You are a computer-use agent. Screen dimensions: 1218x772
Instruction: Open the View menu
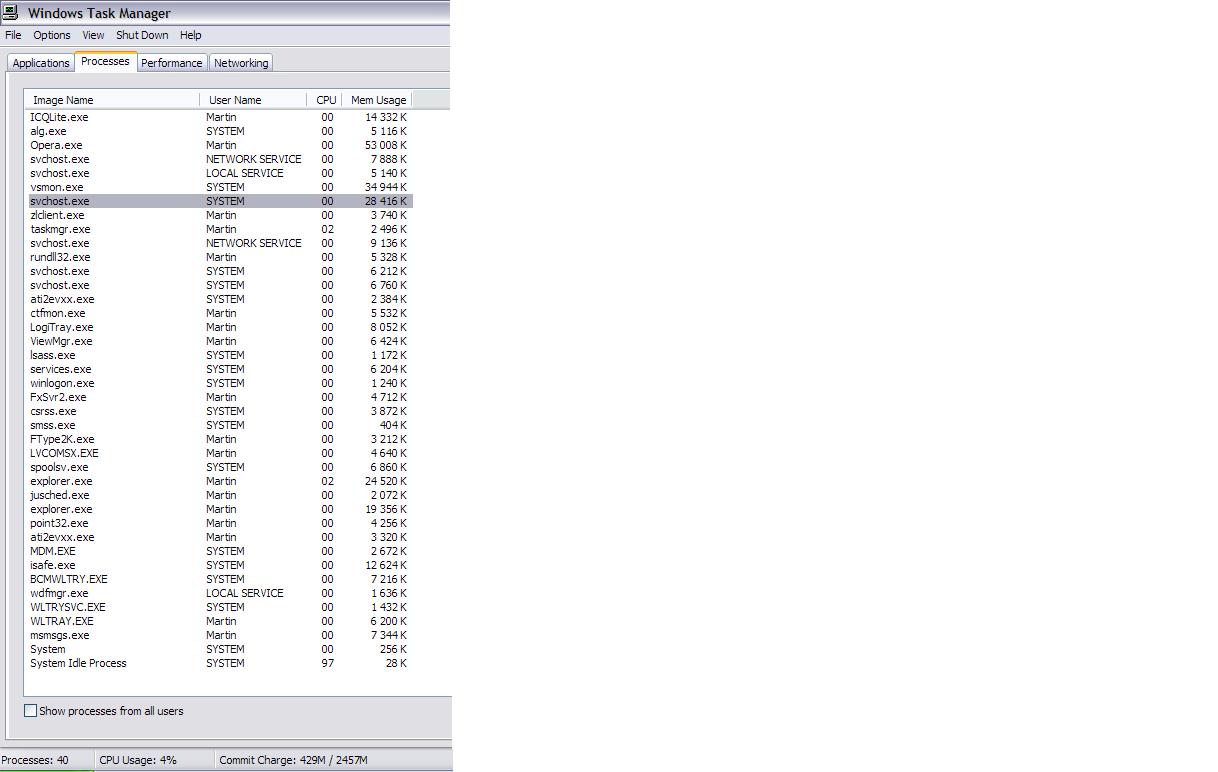93,35
